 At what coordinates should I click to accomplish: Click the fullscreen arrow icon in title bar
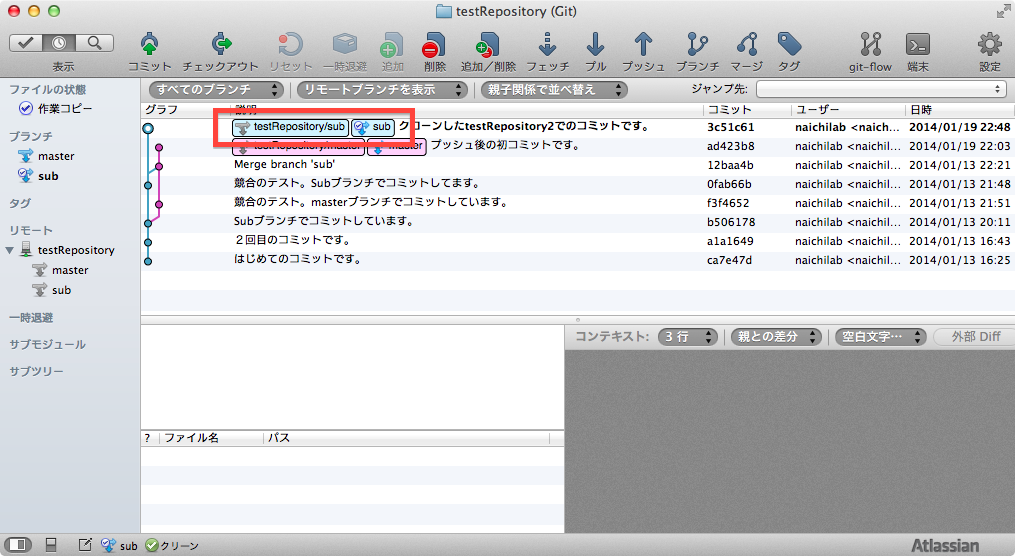(x=1003, y=11)
